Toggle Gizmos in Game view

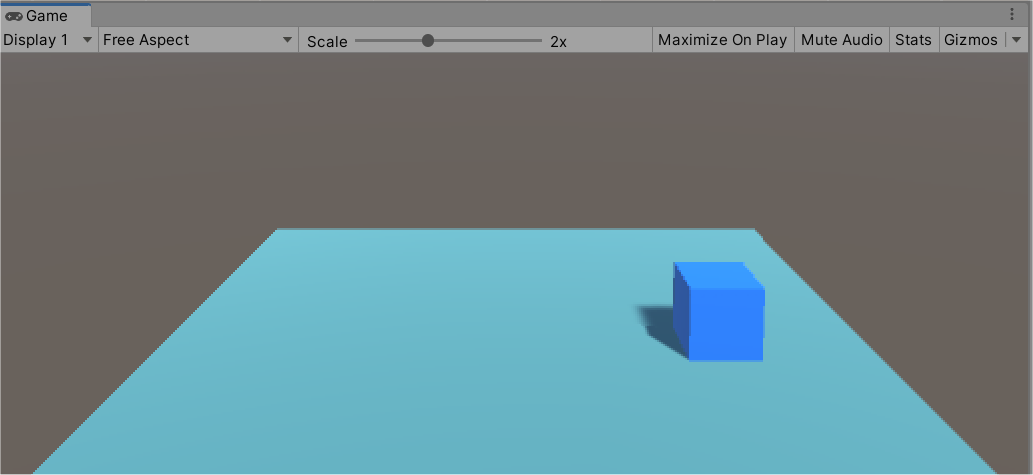click(971, 40)
